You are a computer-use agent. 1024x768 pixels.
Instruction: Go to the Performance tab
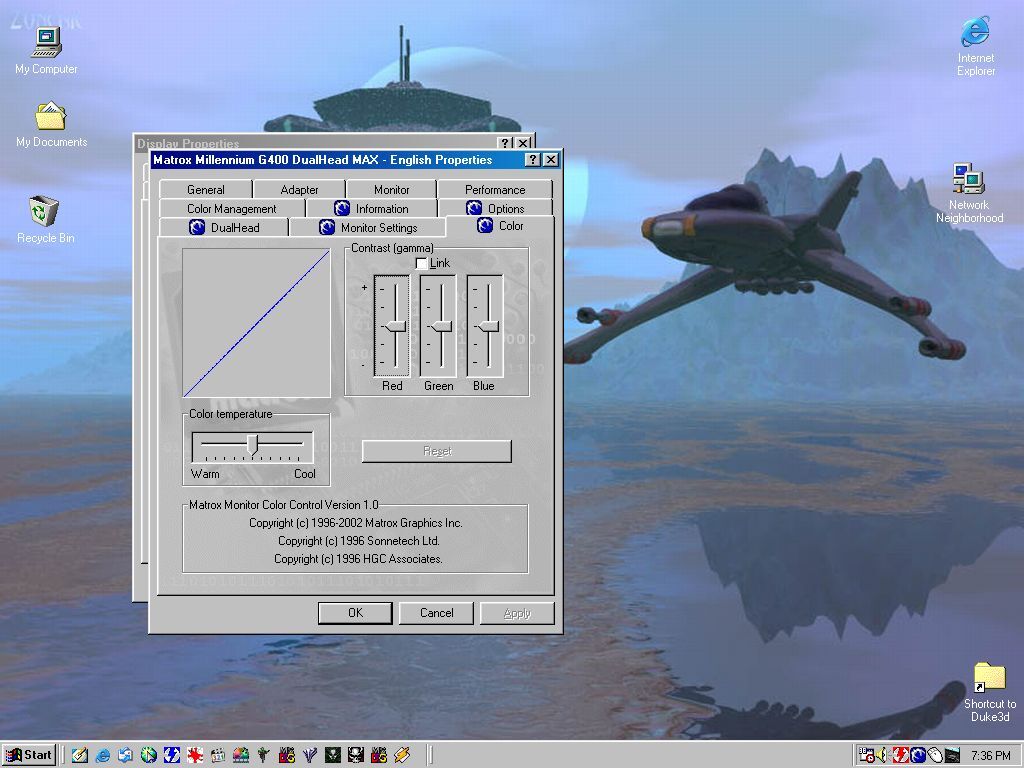[x=494, y=190]
